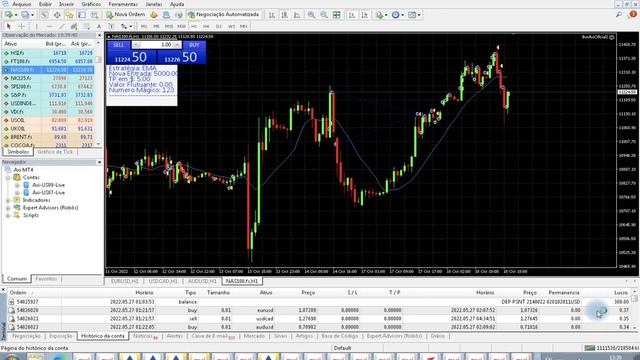The image size is (640, 360).
Task: Collapse the Contas tree node
Action: tap(8, 178)
